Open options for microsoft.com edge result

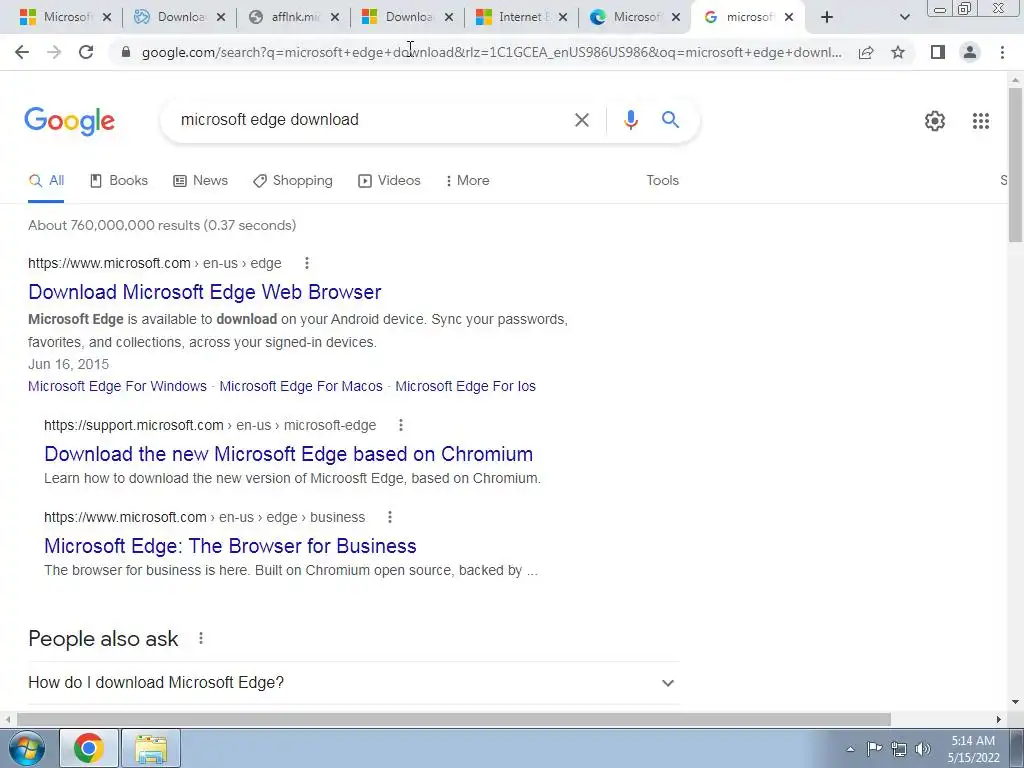[x=306, y=263]
